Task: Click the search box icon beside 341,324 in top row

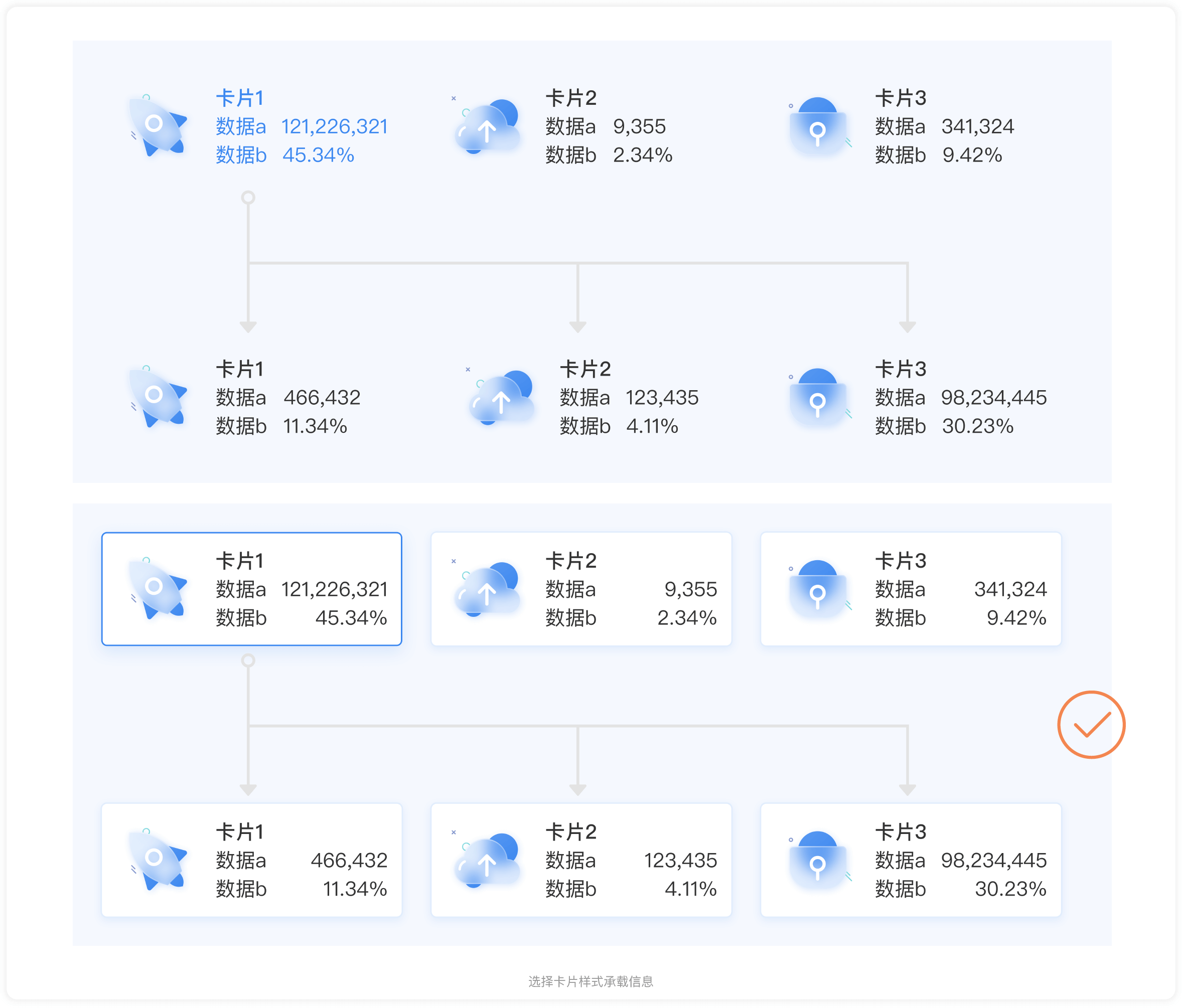Action: pos(817,126)
